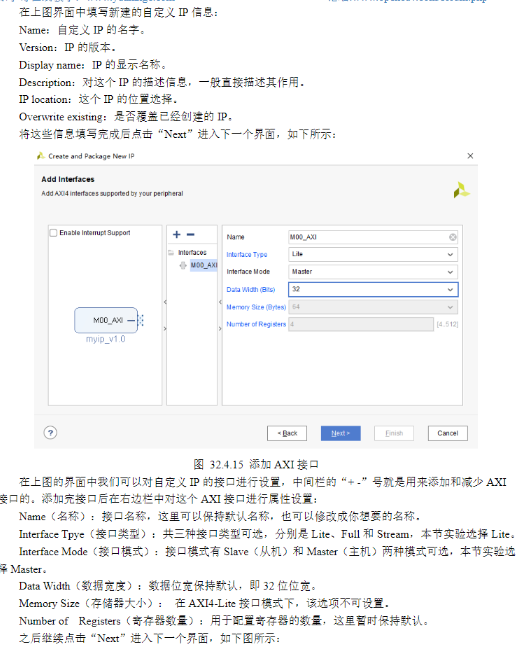Image resolution: width=519 pixels, height=646 pixels.
Task: Click the Cancel button
Action: tap(447, 433)
